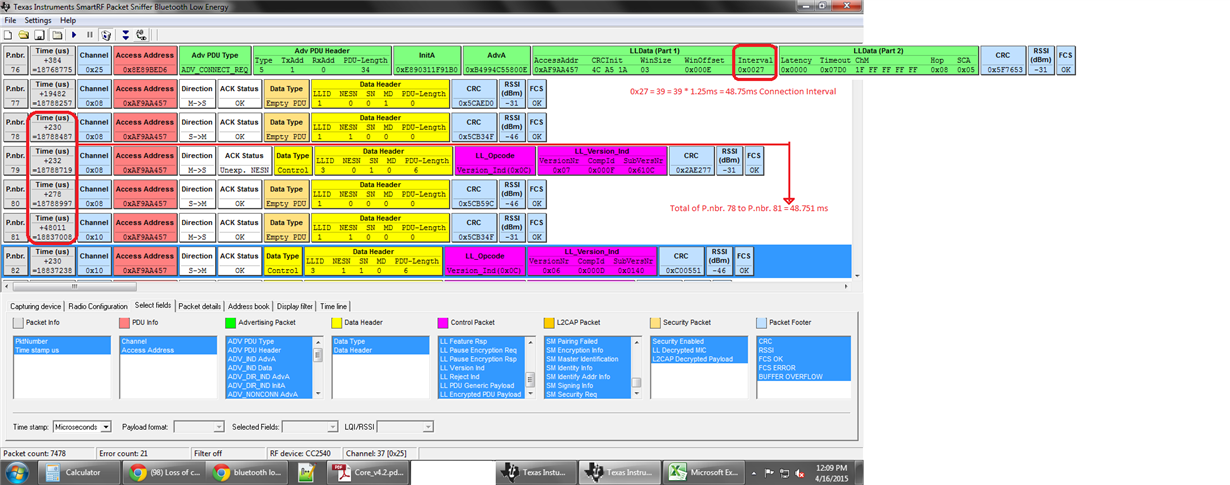Click the Security Packet tan color swatch

coord(656,323)
